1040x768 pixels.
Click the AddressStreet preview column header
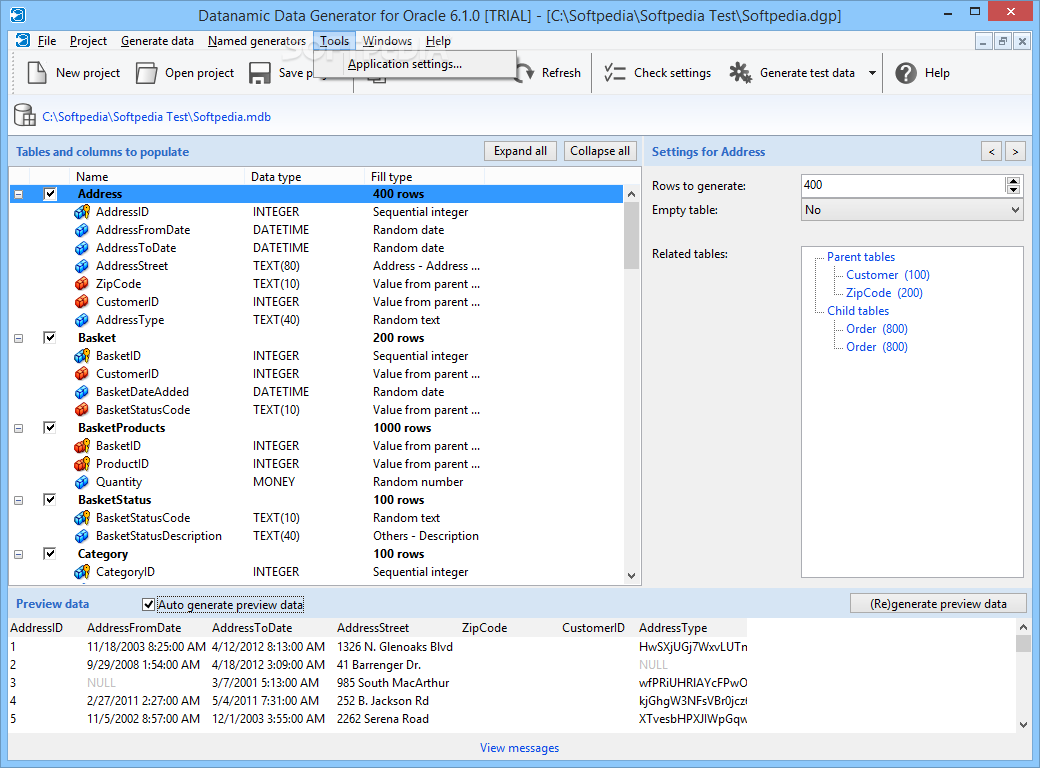click(373, 628)
